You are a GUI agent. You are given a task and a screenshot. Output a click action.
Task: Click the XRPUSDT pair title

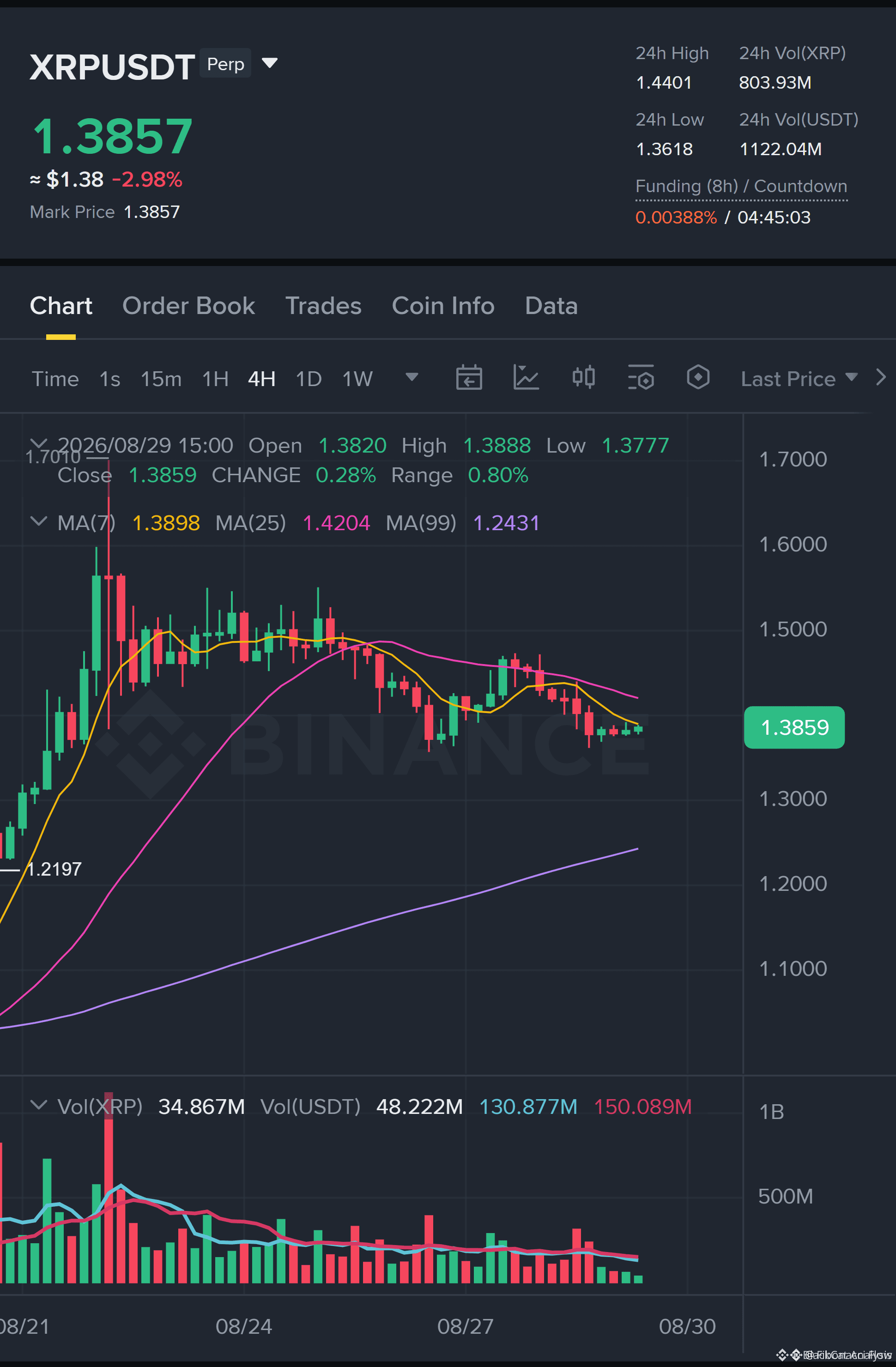point(112,67)
